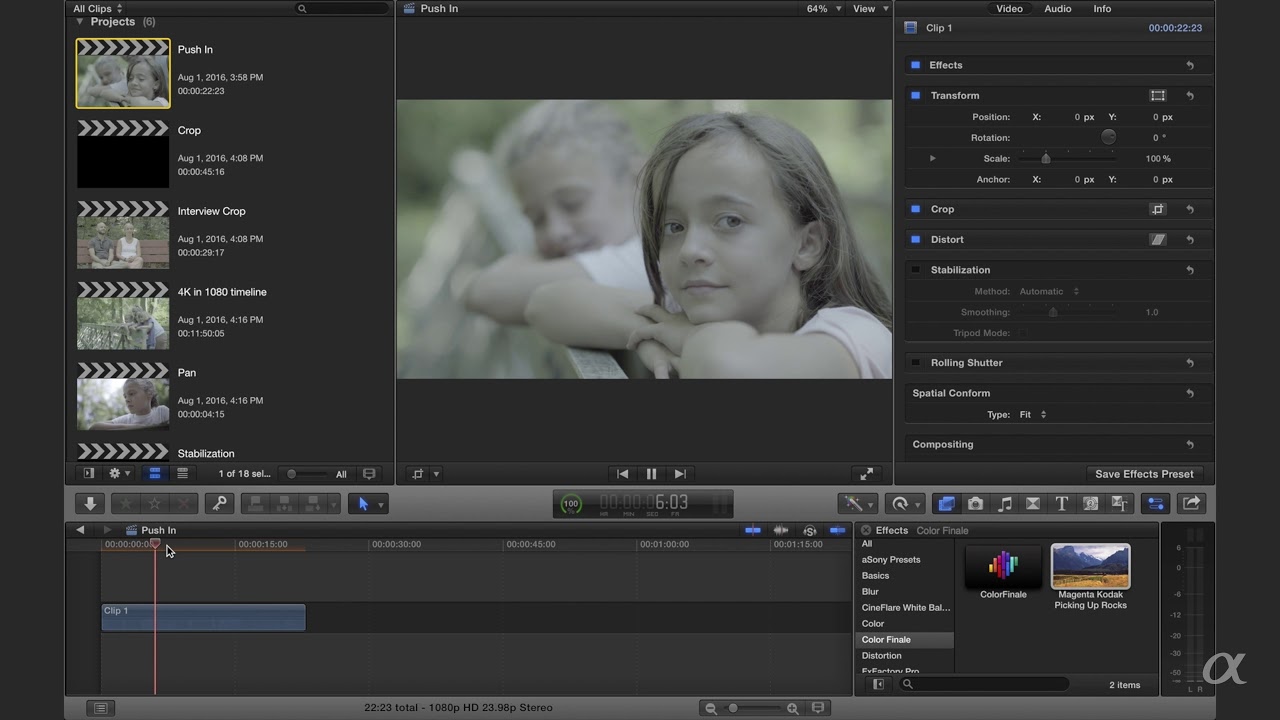Viewport: 1280px width, 720px height.
Task: Open browser clip appearance button
Action: pyautogui.click(x=369, y=474)
